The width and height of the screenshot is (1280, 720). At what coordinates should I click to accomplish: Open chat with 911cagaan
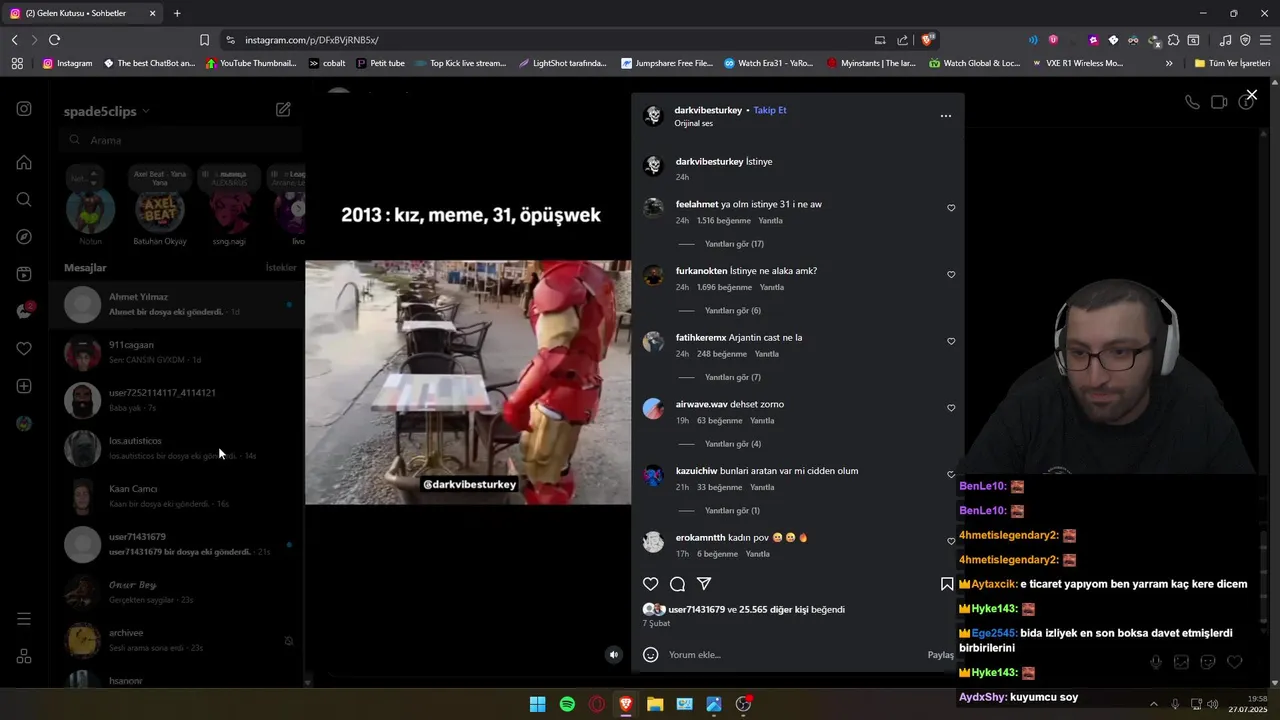click(x=177, y=352)
